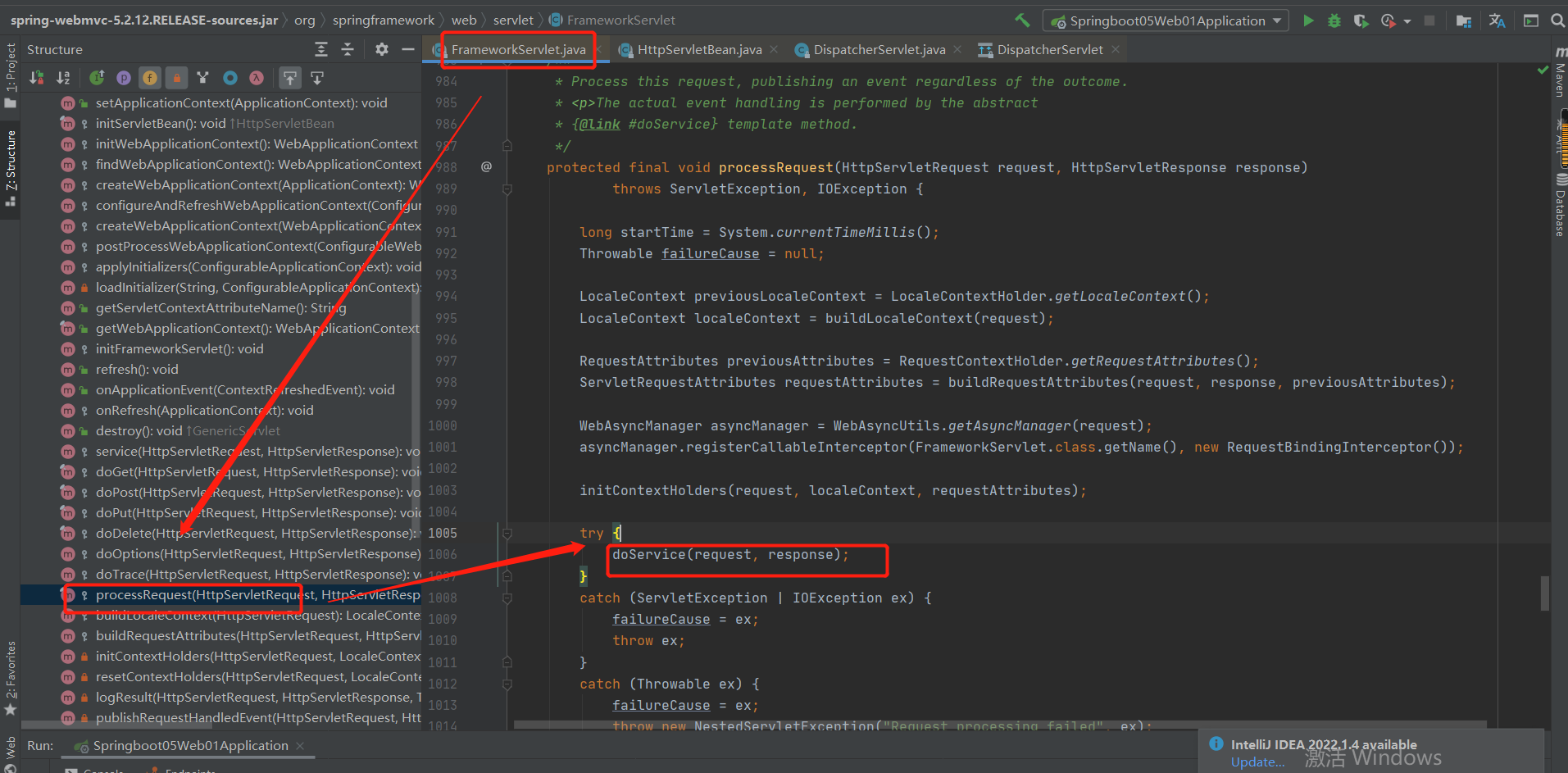Open the Springboot05Web01Application run configuration dropdown

point(1166,20)
